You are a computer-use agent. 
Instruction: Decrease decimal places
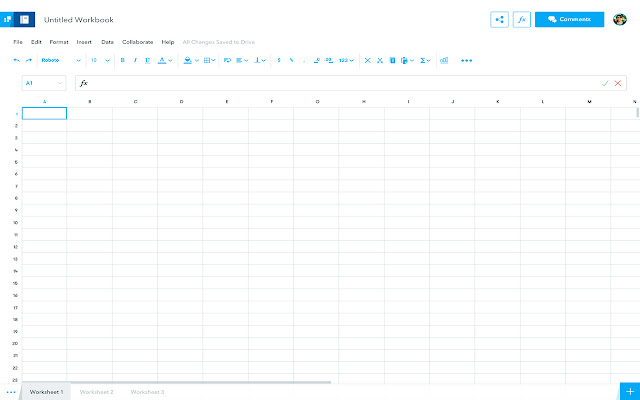tap(316, 60)
